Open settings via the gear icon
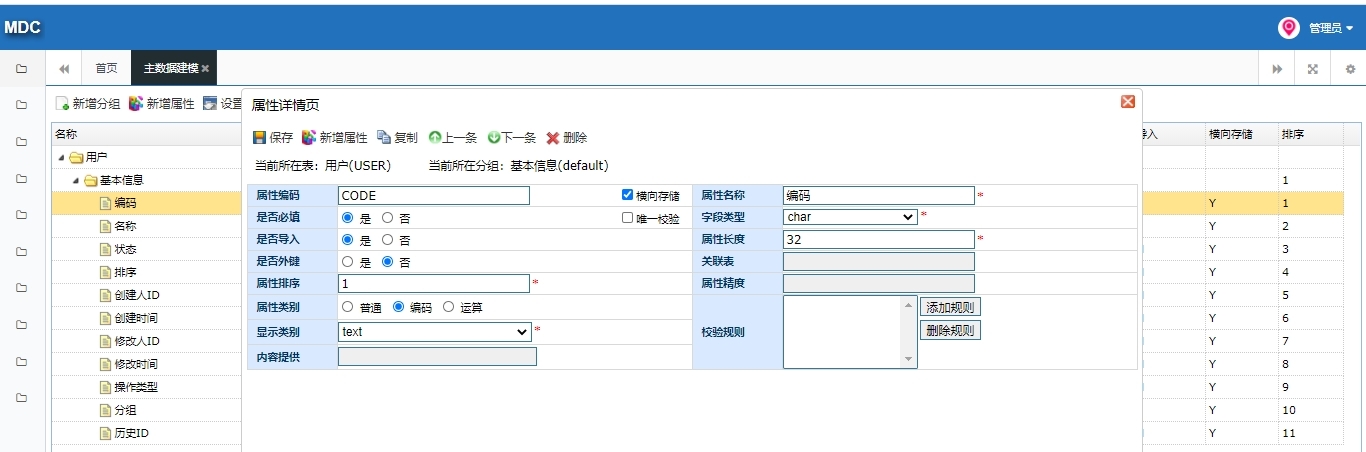 tap(1350, 69)
